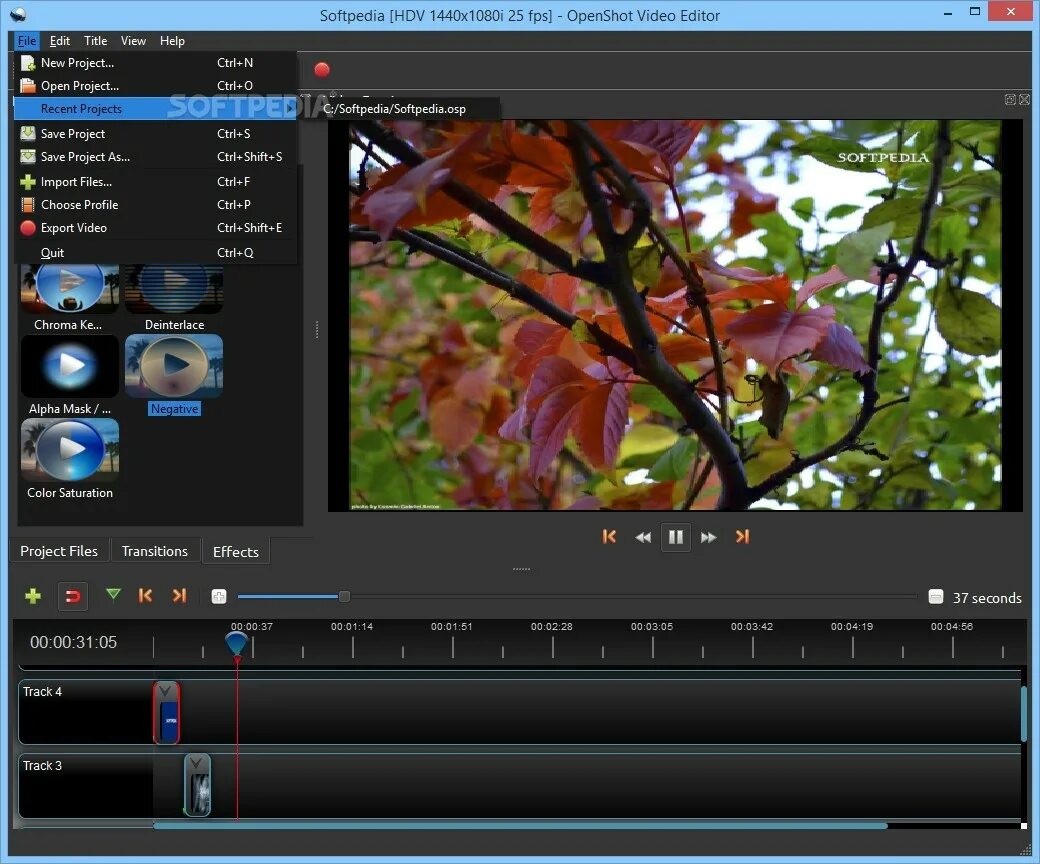Click the 00:00:31:05 timecode display
Image resolution: width=1040 pixels, height=864 pixels.
click(74, 642)
